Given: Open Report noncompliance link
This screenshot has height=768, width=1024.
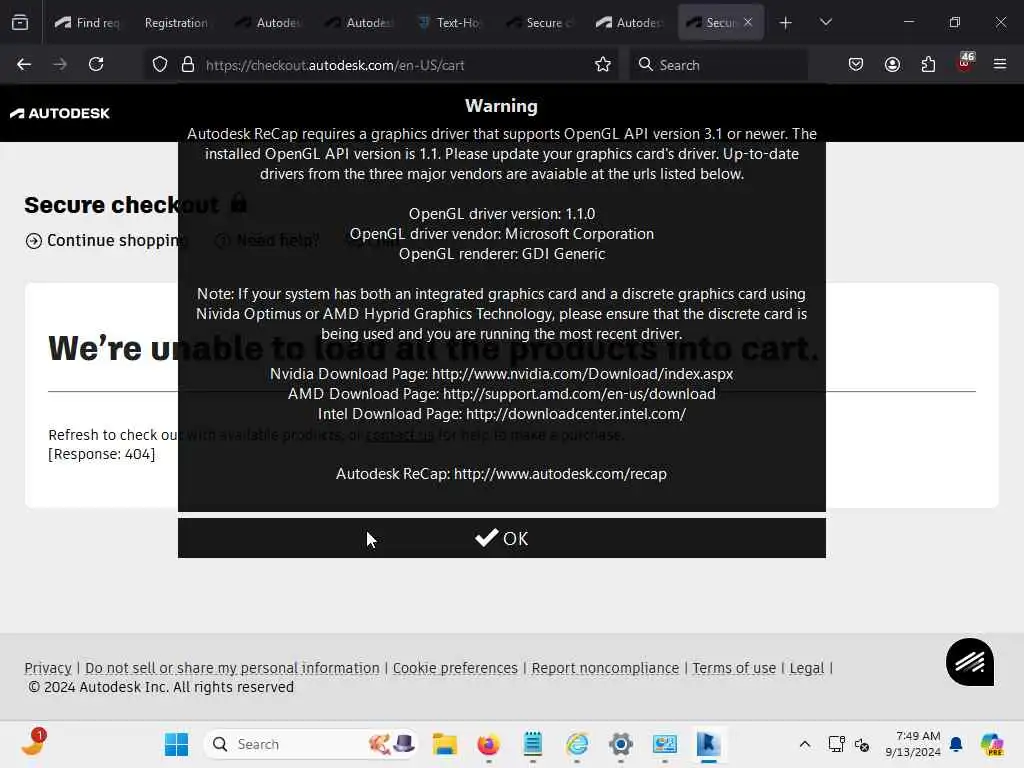Looking at the screenshot, I should [605, 668].
